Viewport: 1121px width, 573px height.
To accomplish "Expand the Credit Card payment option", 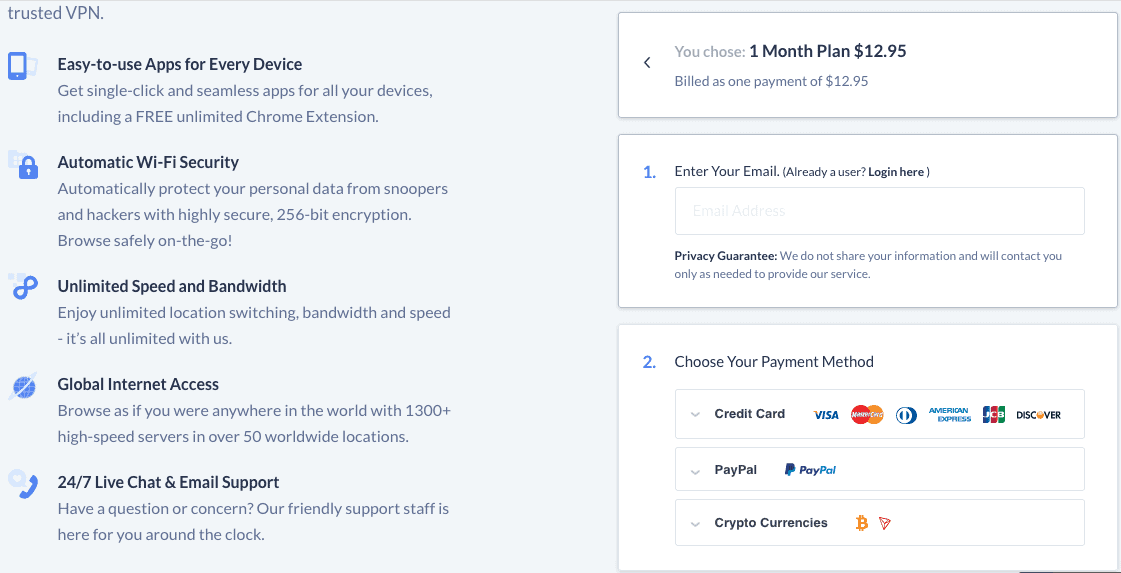I will coord(879,414).
